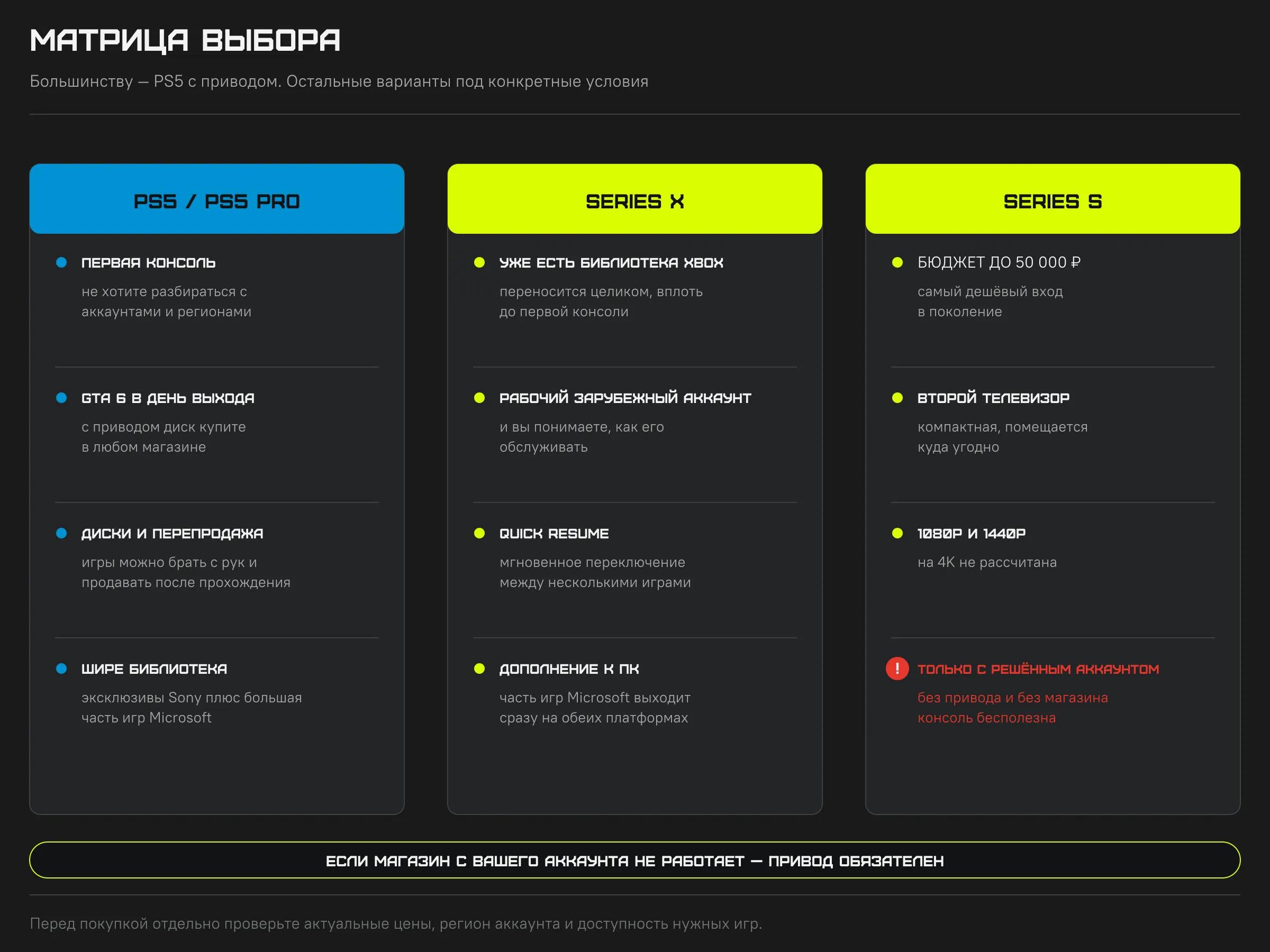Click red text 'без привода и без магазина консоль бесполезна'
Screen dimensions: 1270x952
pyautogui.click(x=1013, y=708)
